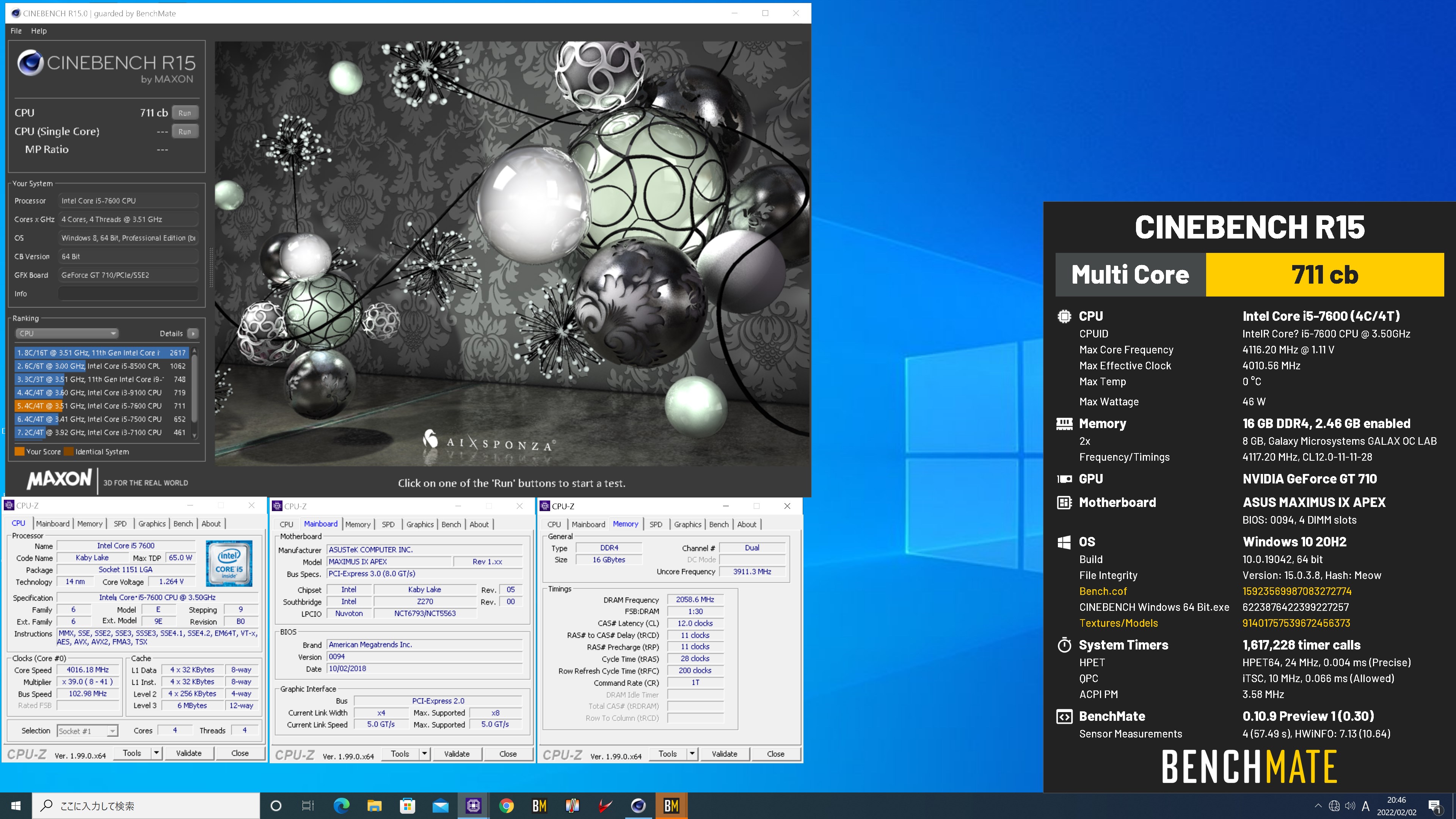Click Close in the CPU-Z Mainboard window

(x=508, y=753)
